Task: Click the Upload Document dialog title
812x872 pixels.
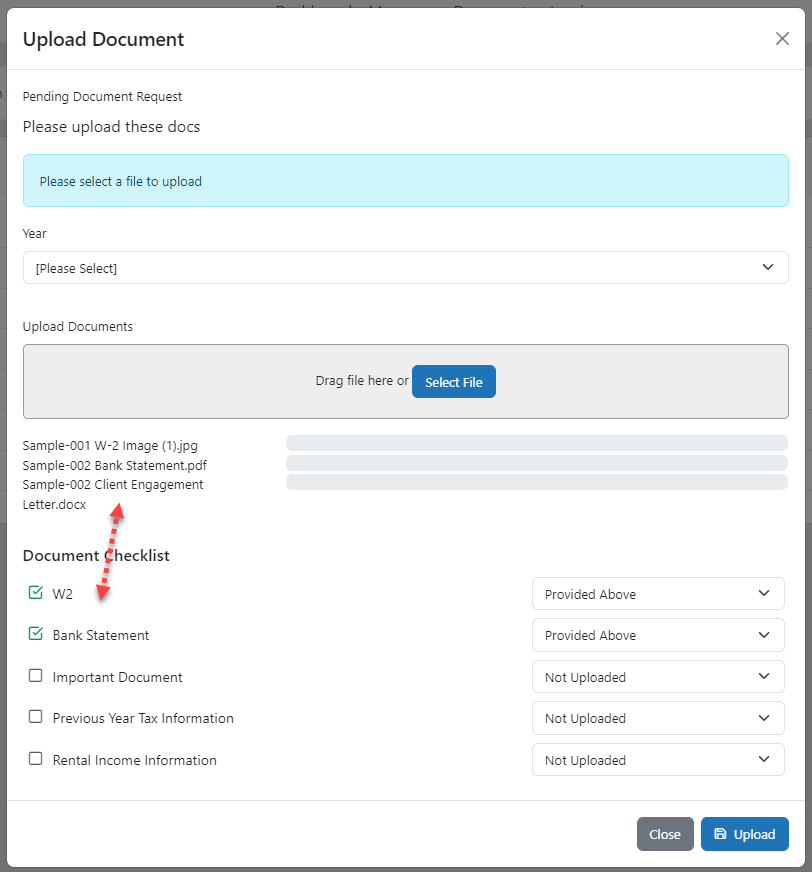Action: coord(103,39)
